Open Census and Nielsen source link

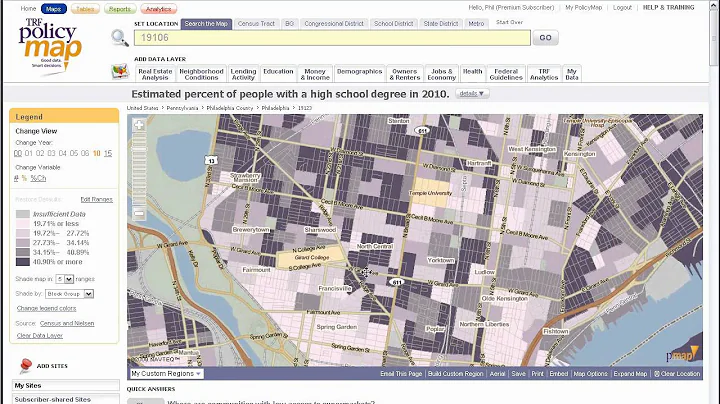[67, 324]
